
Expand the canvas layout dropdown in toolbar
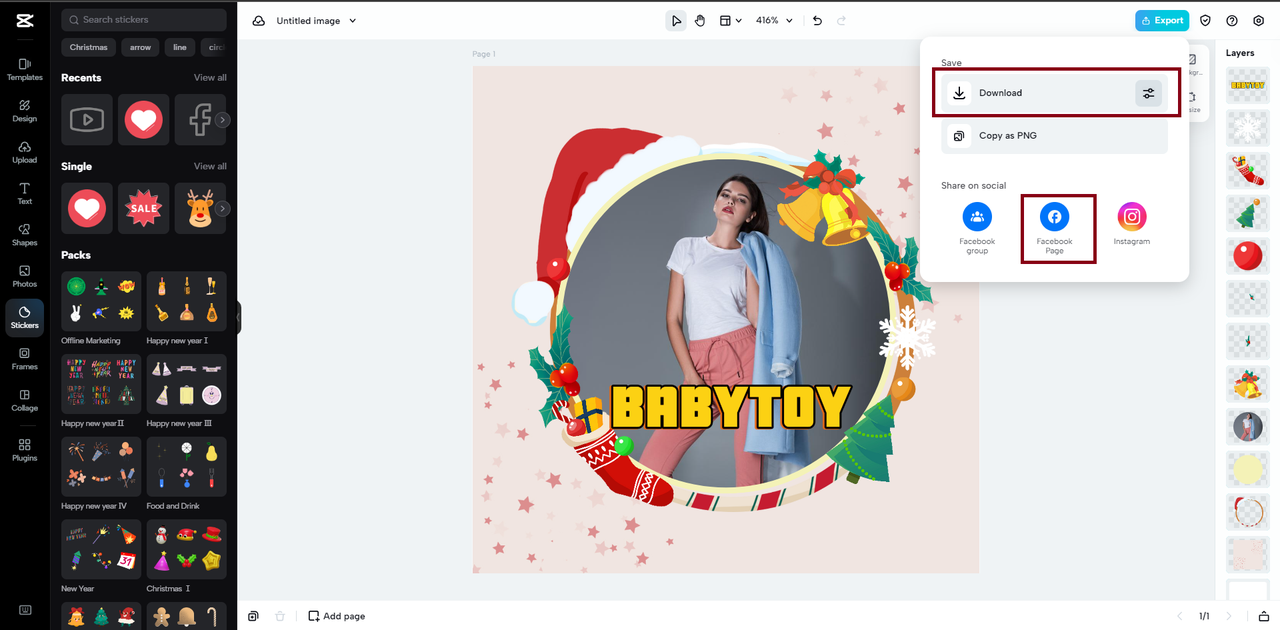tap(730, 21)
